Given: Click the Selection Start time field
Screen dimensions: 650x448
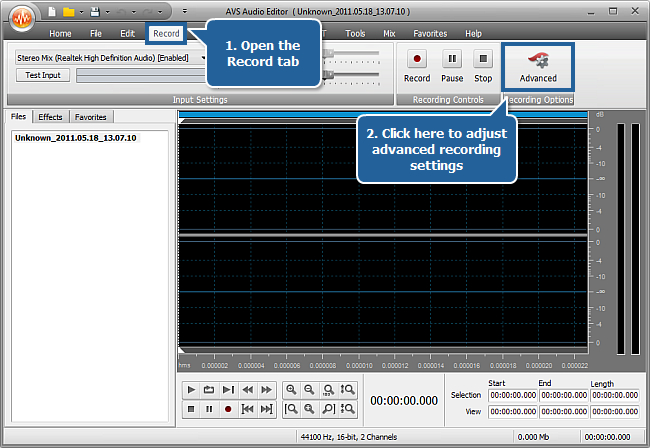Looking at the screenshot, I should 513,395.
